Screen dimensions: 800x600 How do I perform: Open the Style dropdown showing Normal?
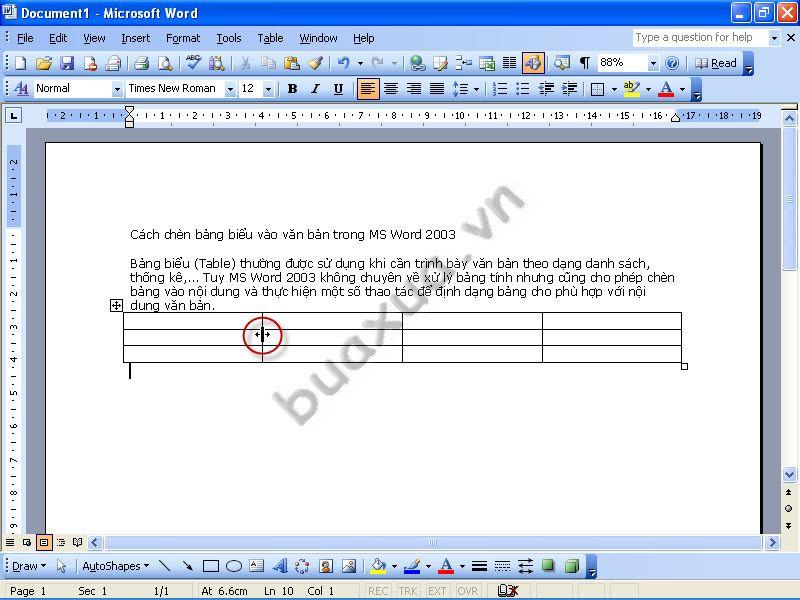[117, 89]
